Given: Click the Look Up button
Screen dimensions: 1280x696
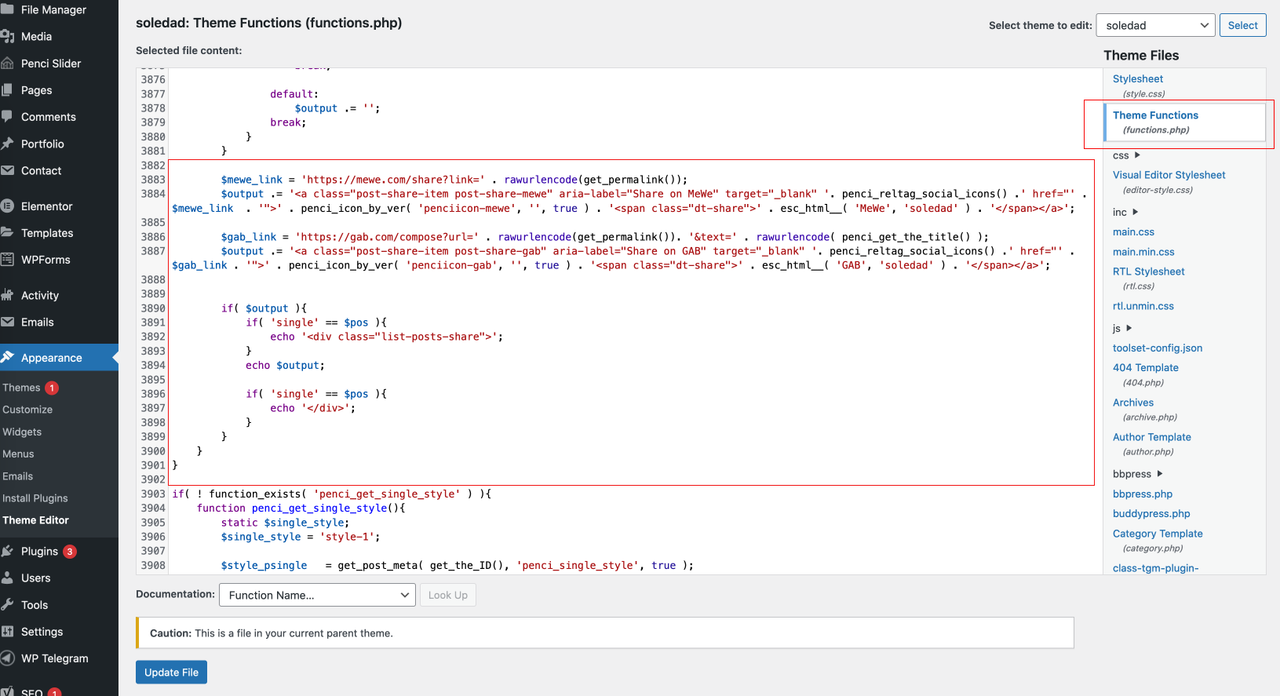Looking at the screenshot, I should (x=448, y=595).
